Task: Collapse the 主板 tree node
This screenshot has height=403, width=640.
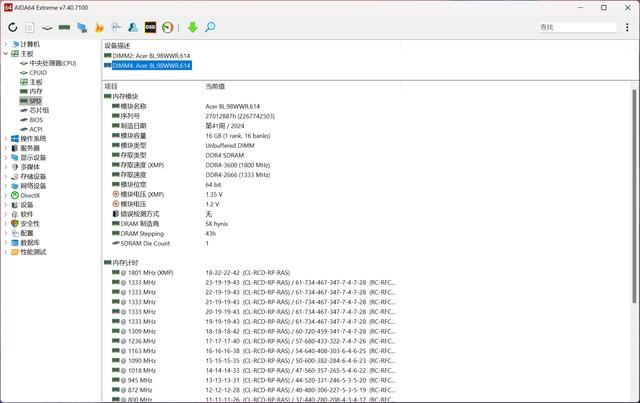Action: click(x=5, y=54)
